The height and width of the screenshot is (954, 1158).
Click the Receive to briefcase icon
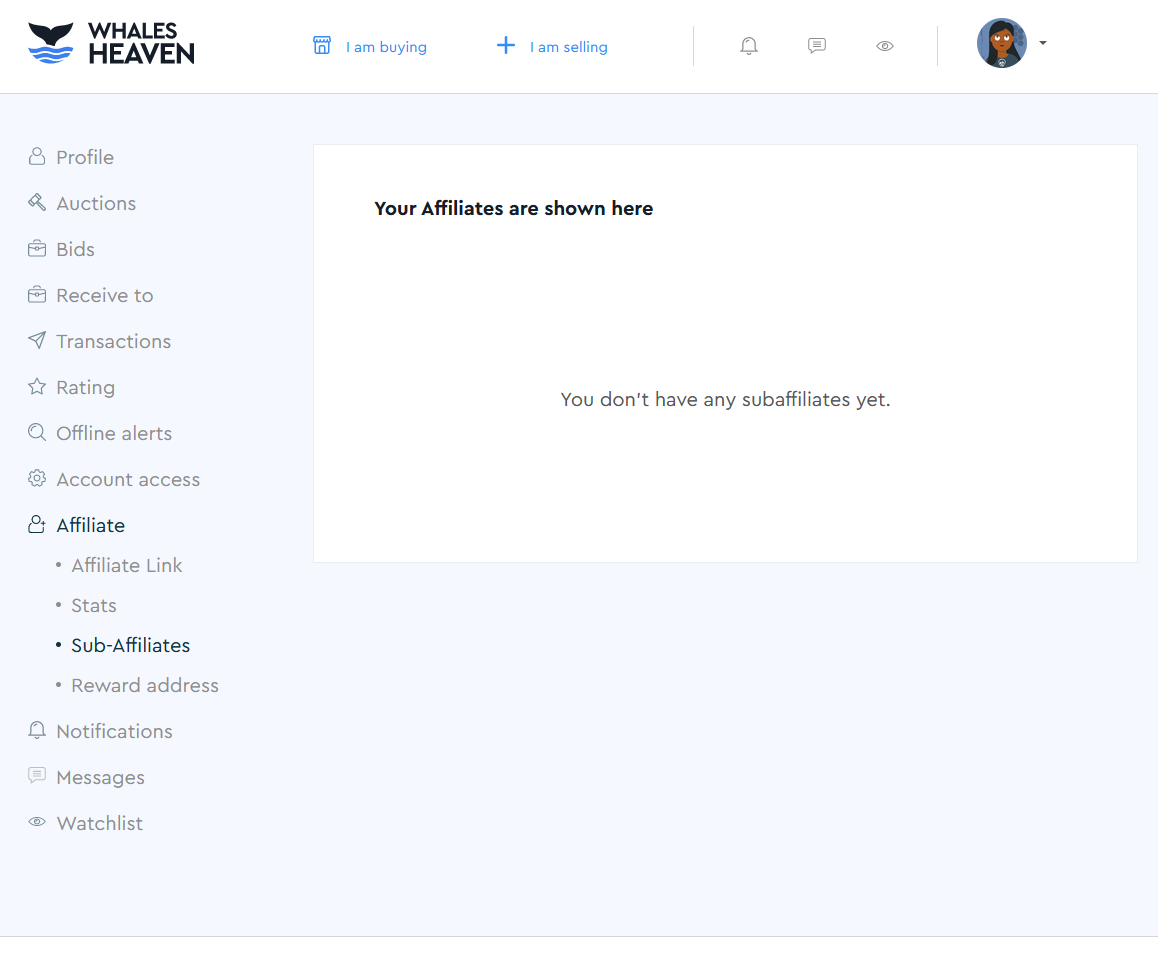coord(37,295)
